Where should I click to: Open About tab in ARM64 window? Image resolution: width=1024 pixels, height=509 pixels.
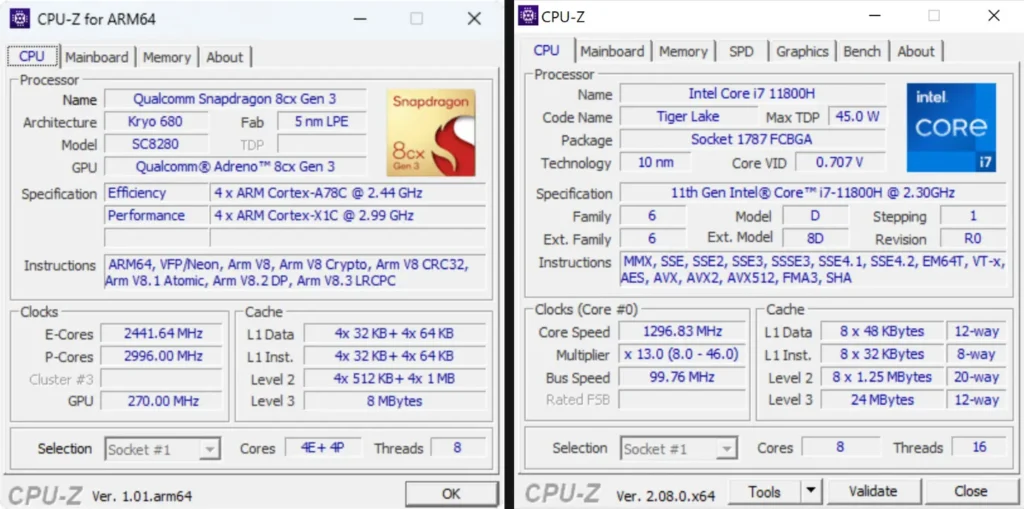(225, 57)
